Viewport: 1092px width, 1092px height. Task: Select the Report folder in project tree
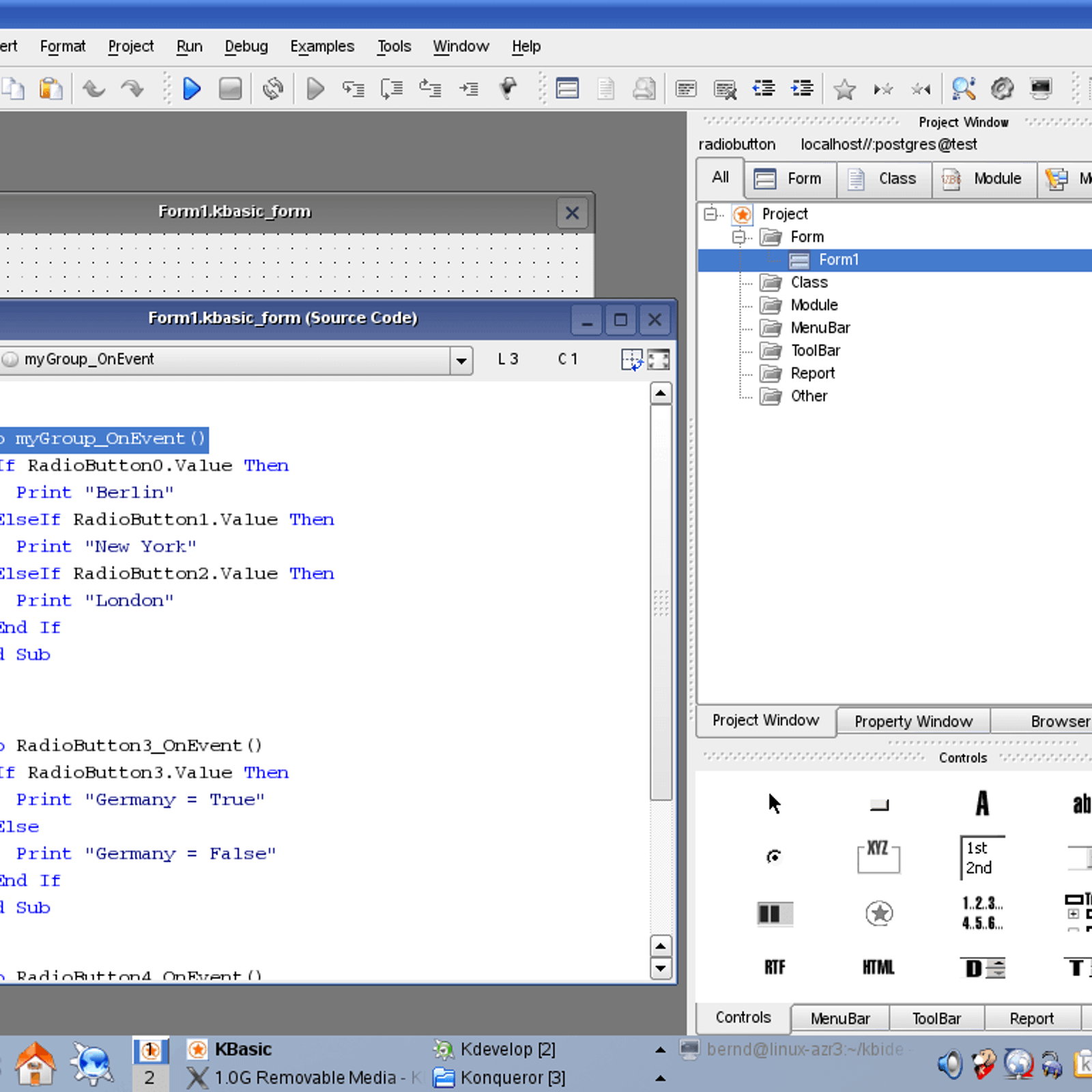point(812,373)
